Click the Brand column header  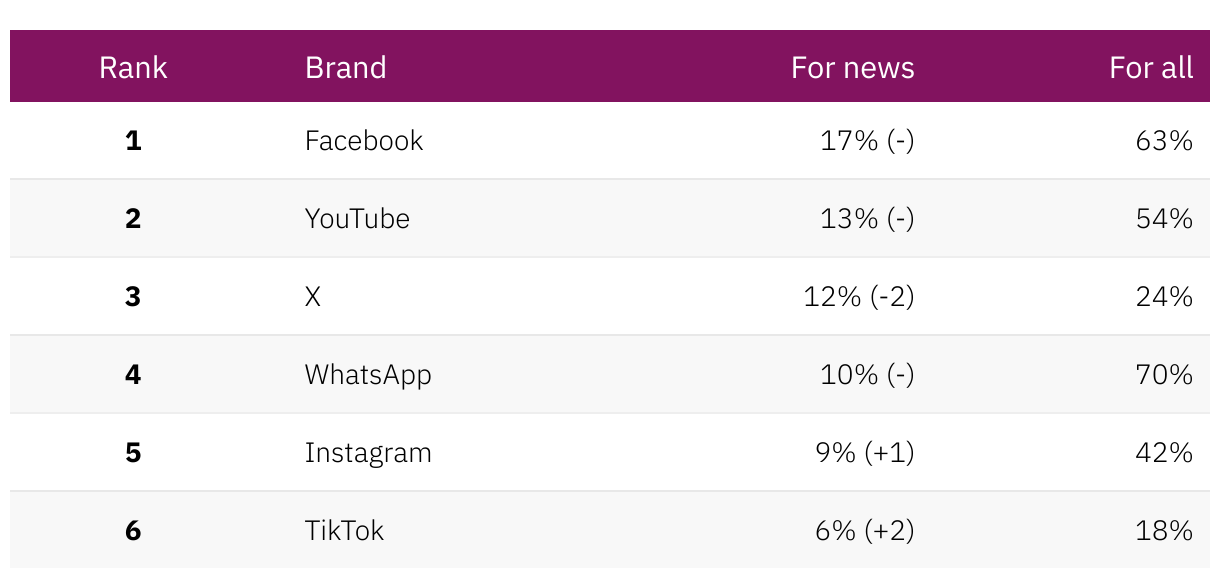click(x=345, y=67)
